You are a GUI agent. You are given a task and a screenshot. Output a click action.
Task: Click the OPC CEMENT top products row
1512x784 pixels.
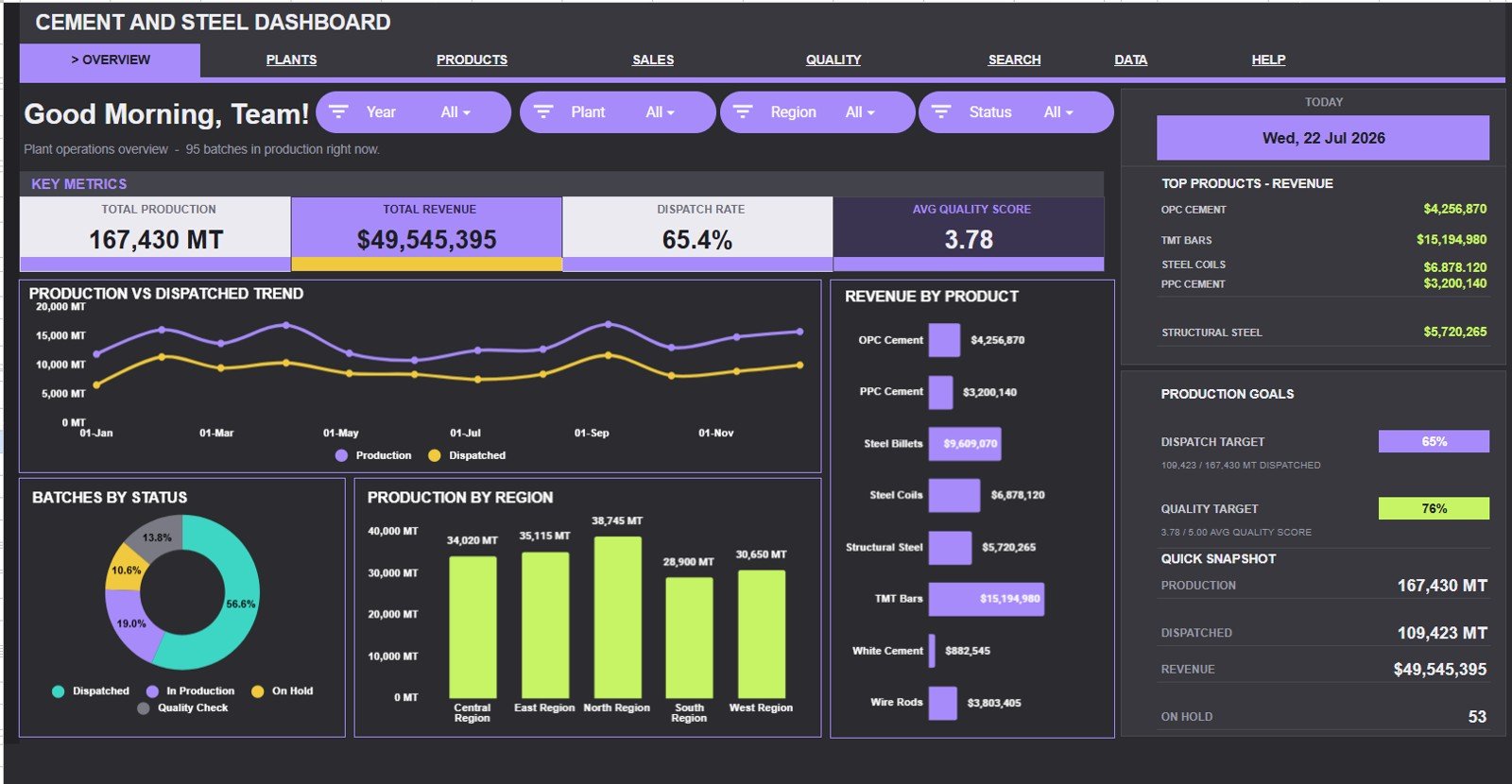tap(1323, 210)
